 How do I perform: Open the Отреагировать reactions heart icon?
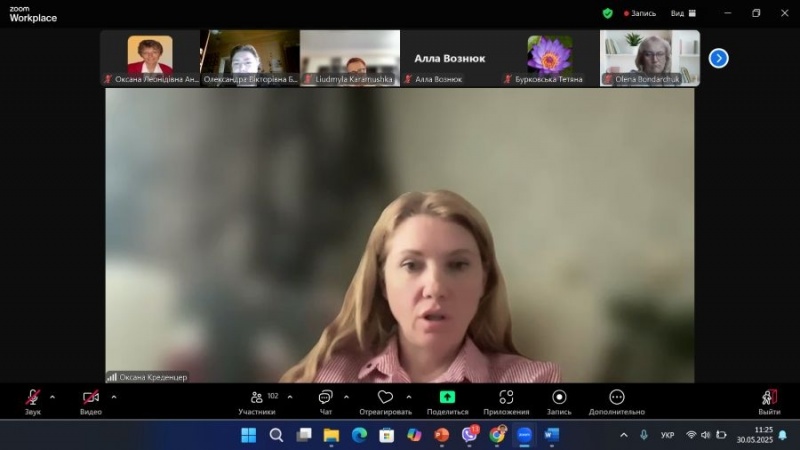point(385,398)
